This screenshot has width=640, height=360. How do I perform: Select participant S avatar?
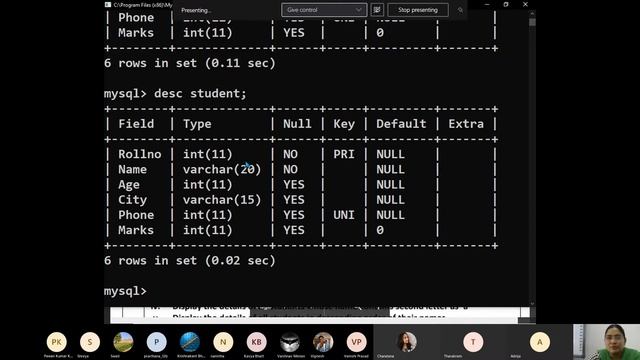[90, 342]
